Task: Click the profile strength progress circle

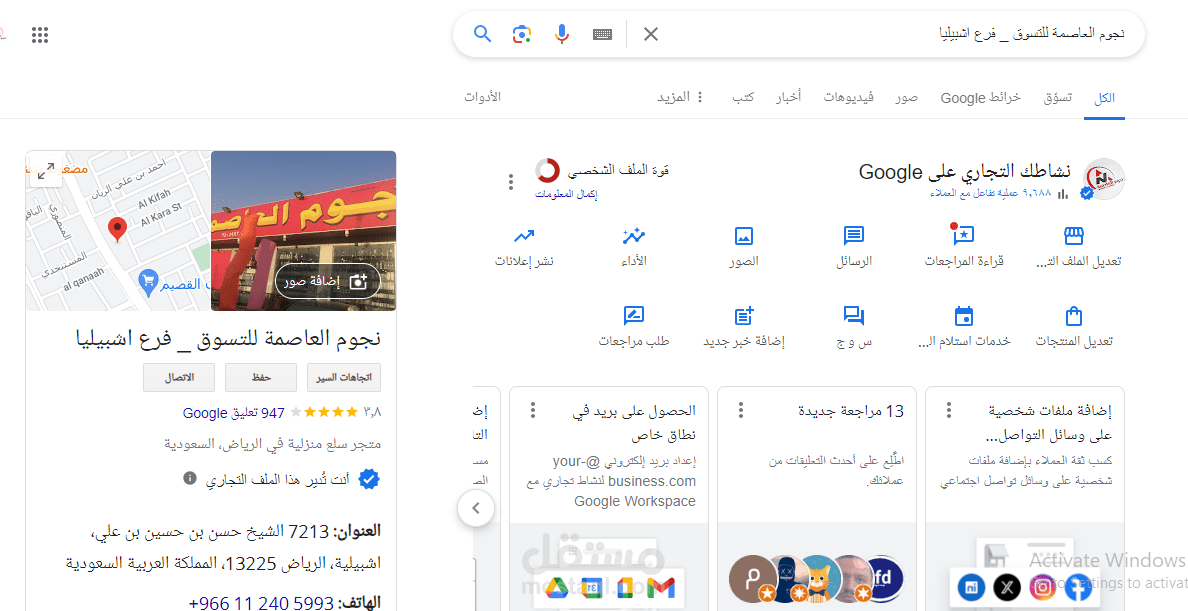Action: pyautogui.click(x=548, y=169)
